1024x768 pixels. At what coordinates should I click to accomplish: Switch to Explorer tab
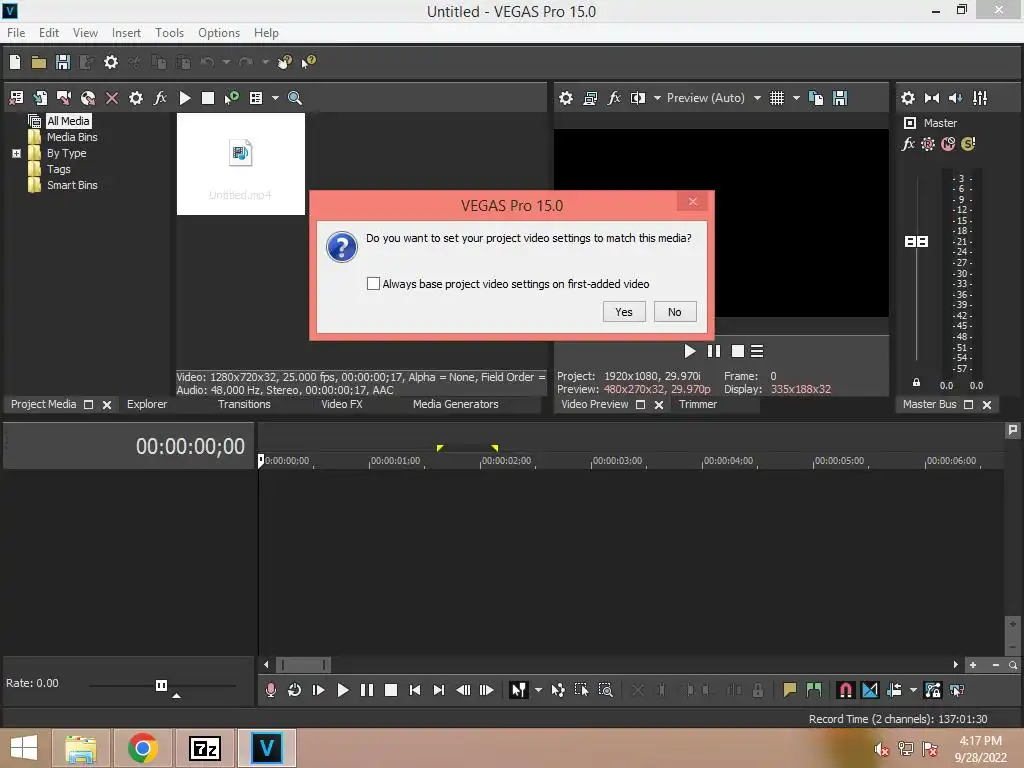147,404
